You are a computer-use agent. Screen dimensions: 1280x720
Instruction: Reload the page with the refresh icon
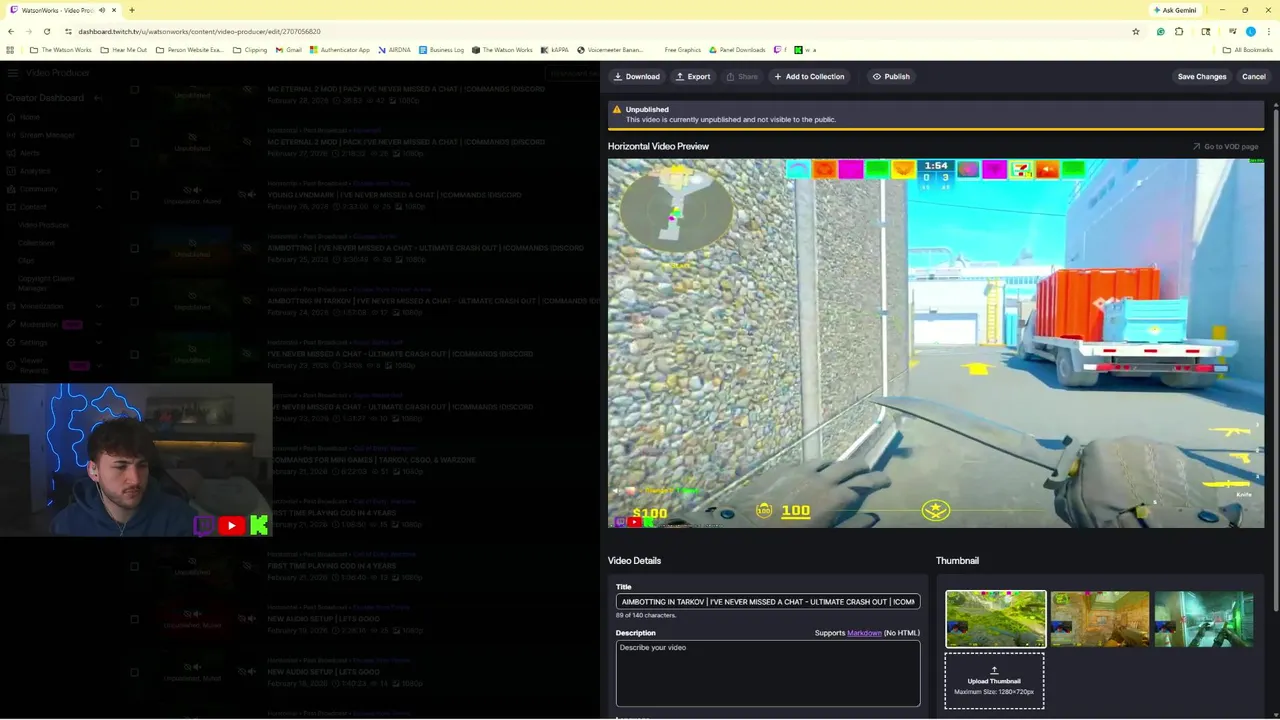coord(47,31)
